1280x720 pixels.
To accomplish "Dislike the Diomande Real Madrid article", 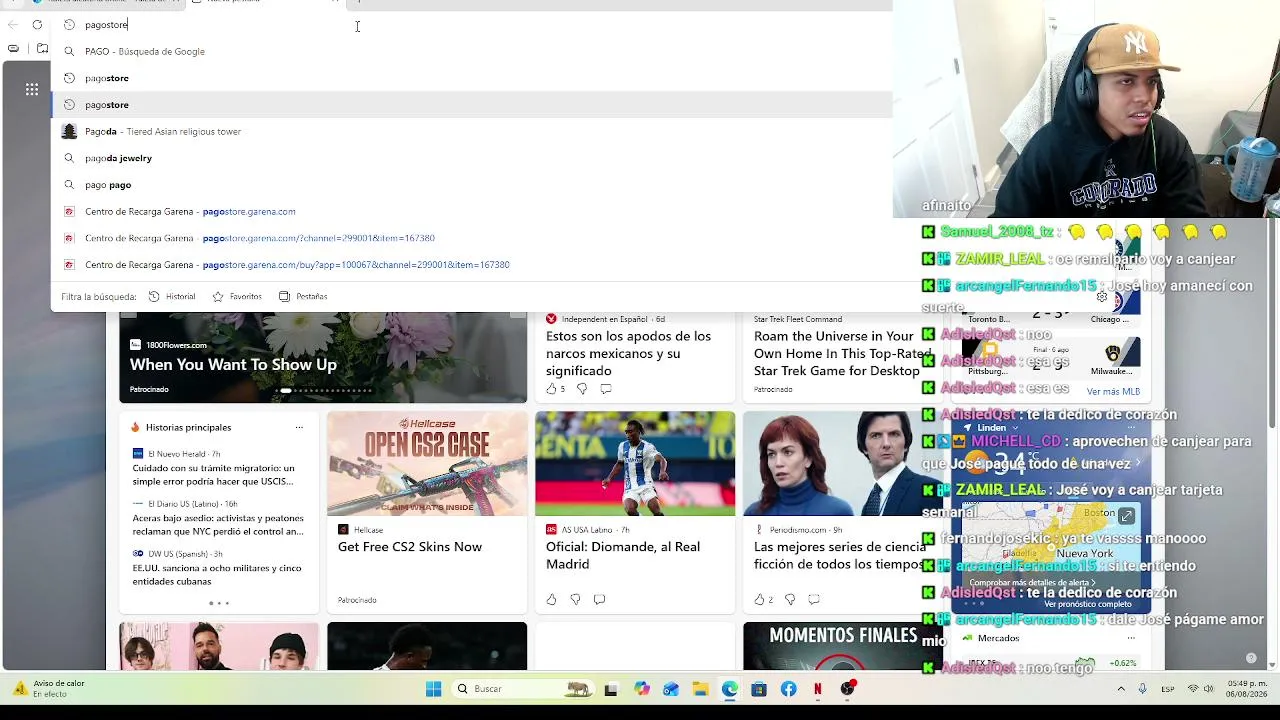I will pos(575,599).
